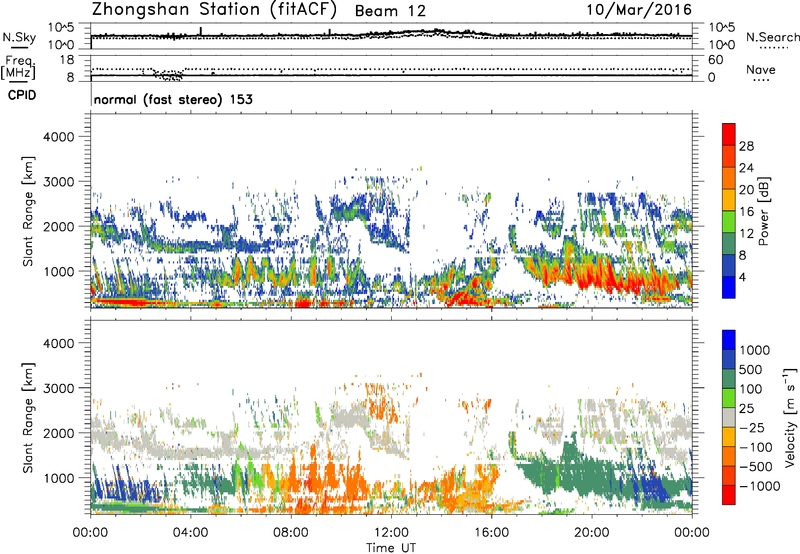The height and width of the screenshot is (554, 800).
Task: Click the velocity panel 'Slant Range [km]' label
Action: pos(28,417)
